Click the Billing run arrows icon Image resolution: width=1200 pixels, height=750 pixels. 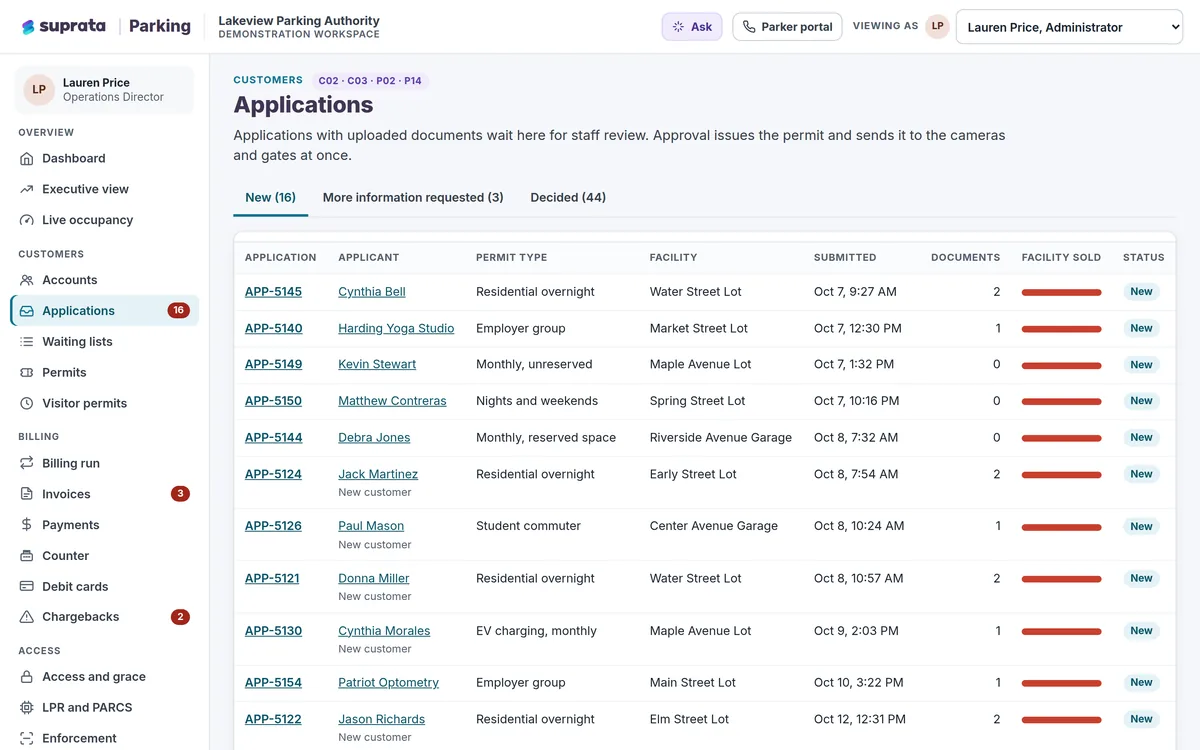[27, 463]
